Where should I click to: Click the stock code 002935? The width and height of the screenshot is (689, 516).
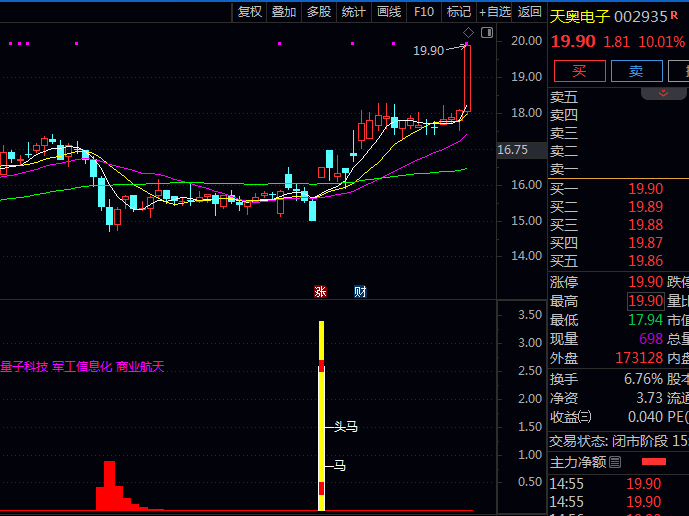(x=641, y=17)
